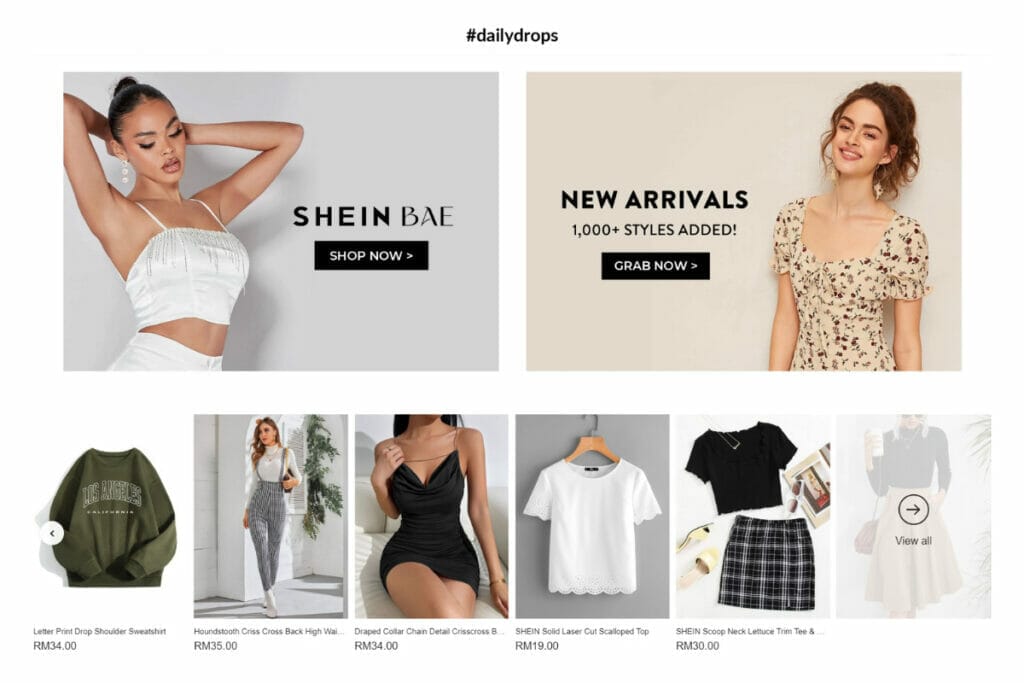
Task: Click the previous carousel arrow icon
Action: [x=52, y=533]
